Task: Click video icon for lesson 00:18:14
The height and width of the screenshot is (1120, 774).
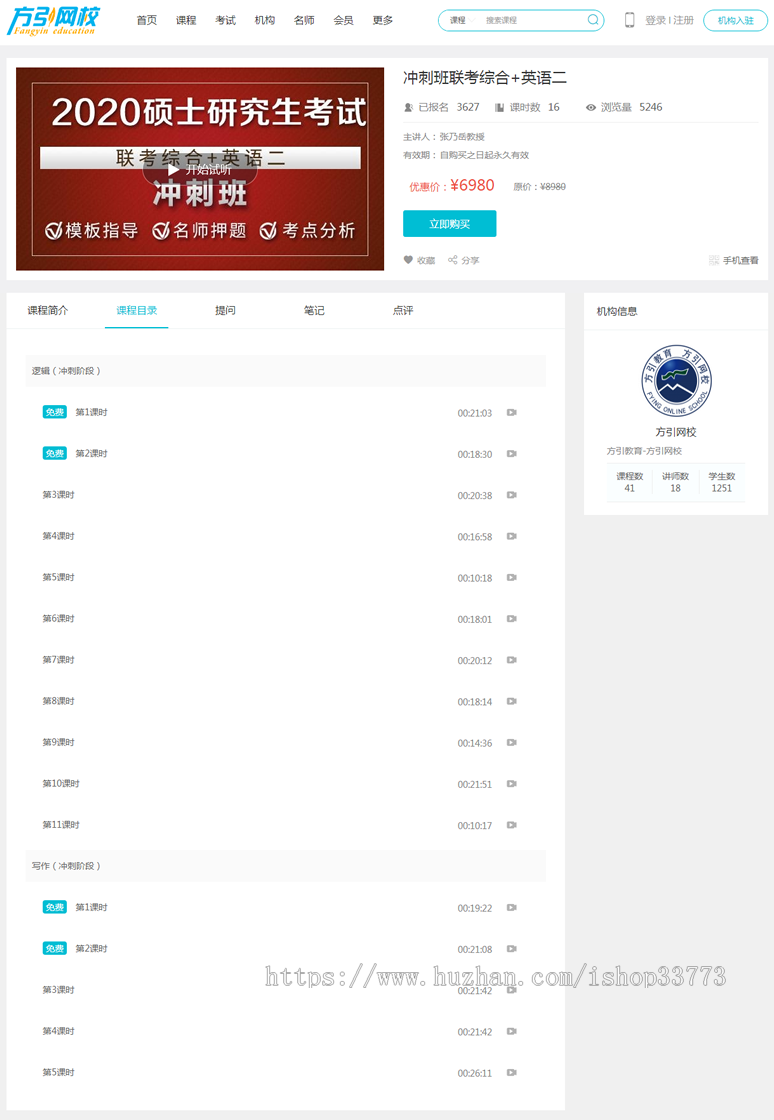Action: pyautogui.click(x=512, y=701)
